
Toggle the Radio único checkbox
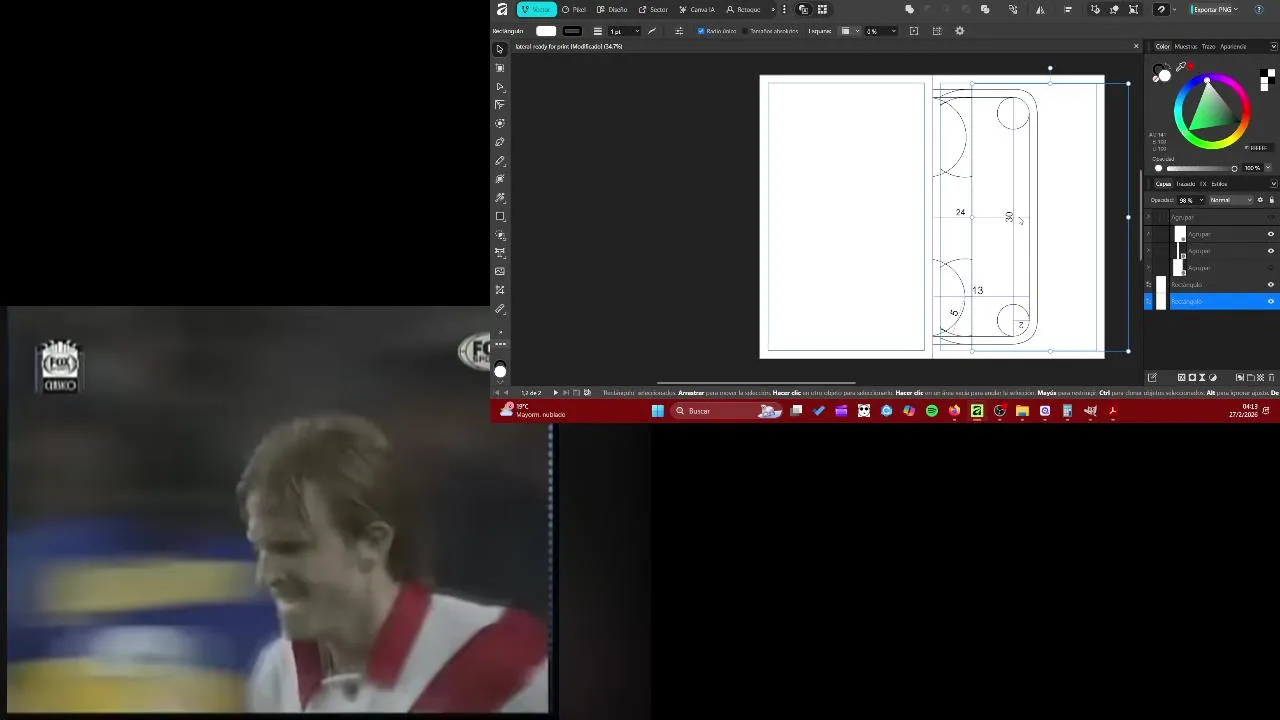pyautogui.click(x=701, y=31)
